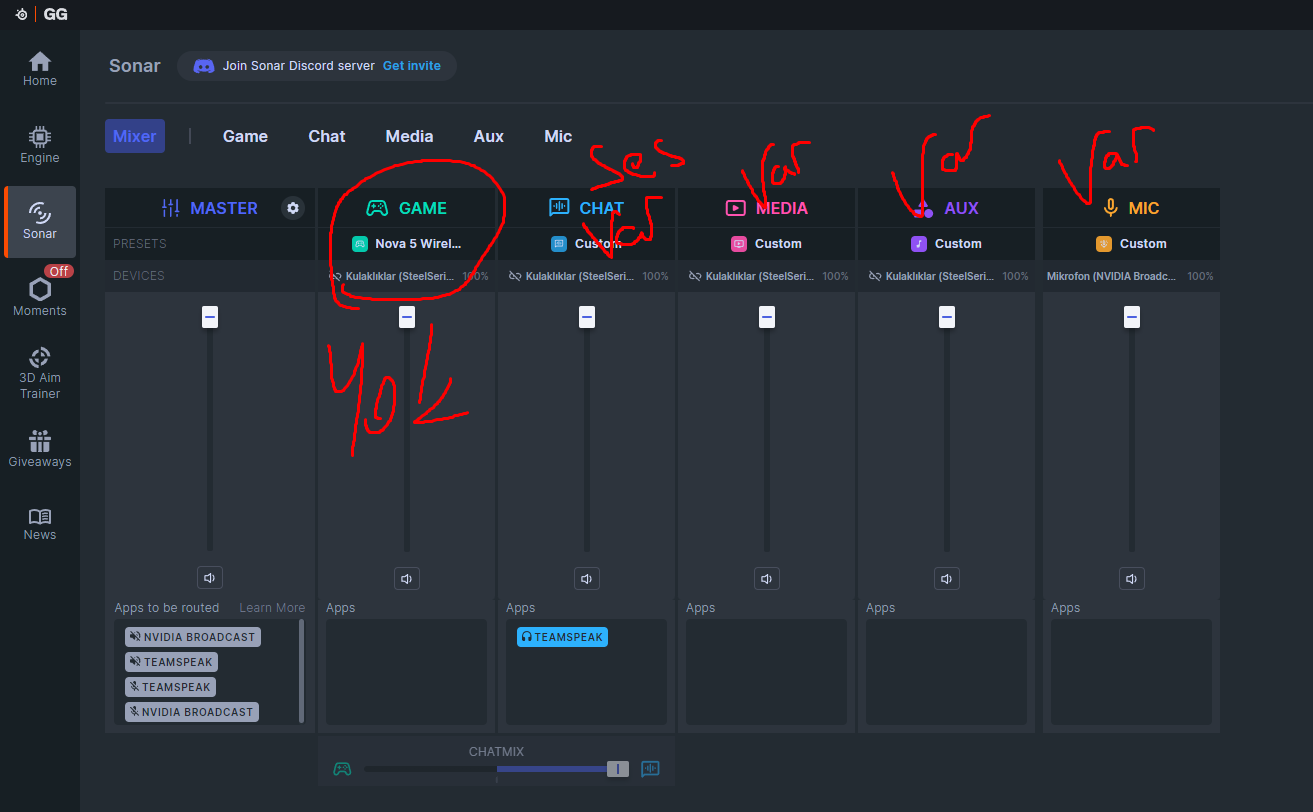The width and height of the screenshot is (1313, 812).
Task: Mute the Media channel
Action: (x=767, y=578)
